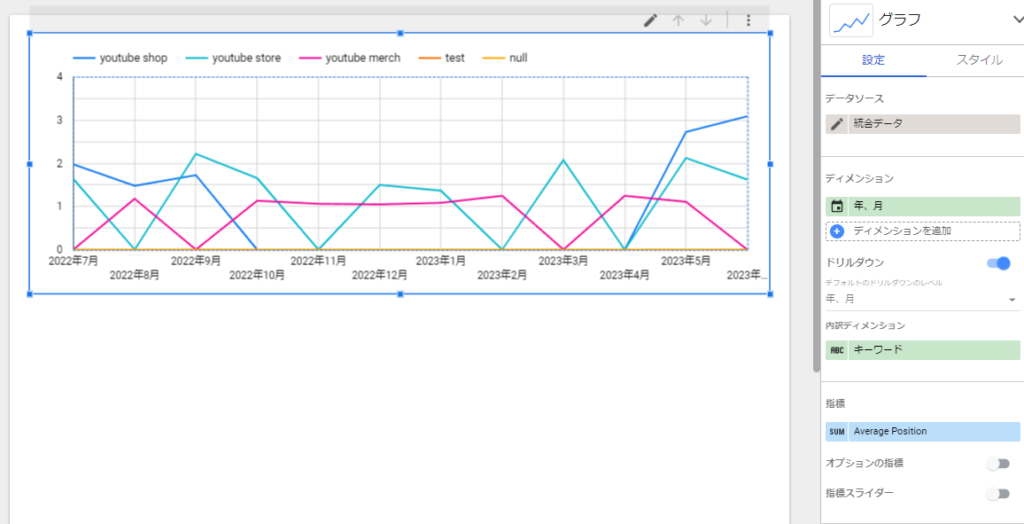Click ディメンションを追加 button
Image resolution: width=1024 pixels, height=524 pixels.
pos(901,231)
